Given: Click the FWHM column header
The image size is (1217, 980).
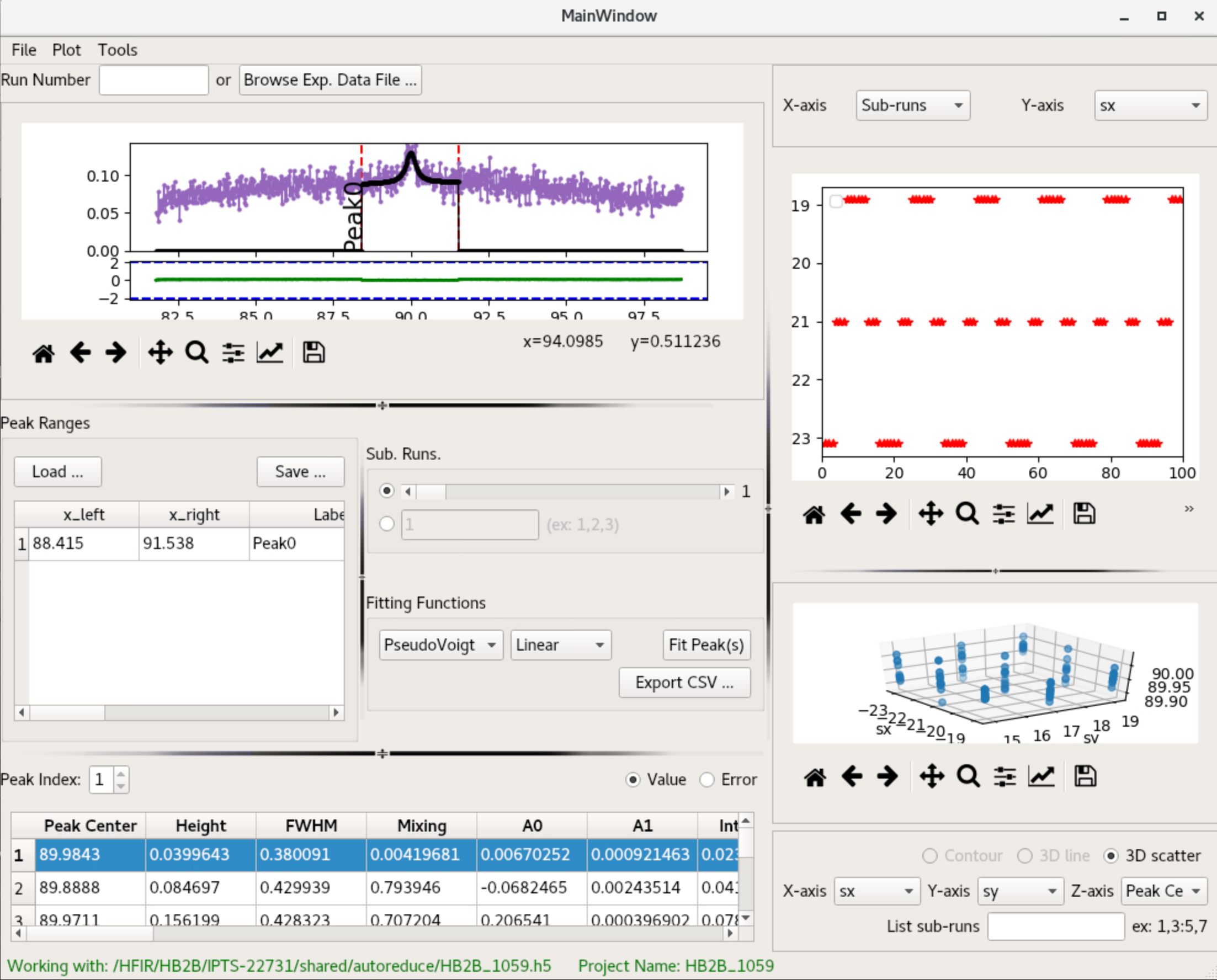Looking at the screenshot, I should coord(311,826).
